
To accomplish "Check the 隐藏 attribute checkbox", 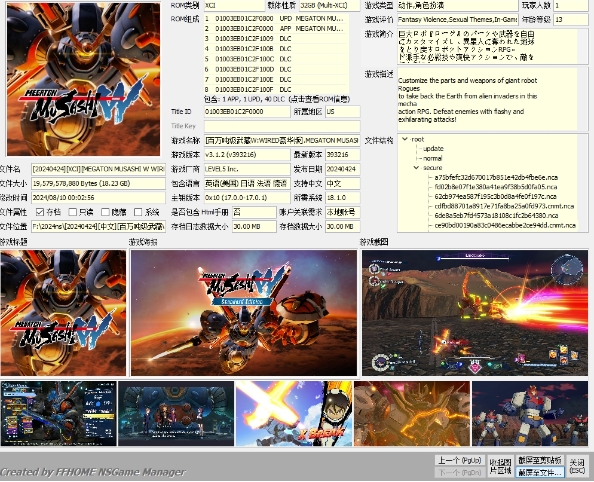I will click(105, 212).
